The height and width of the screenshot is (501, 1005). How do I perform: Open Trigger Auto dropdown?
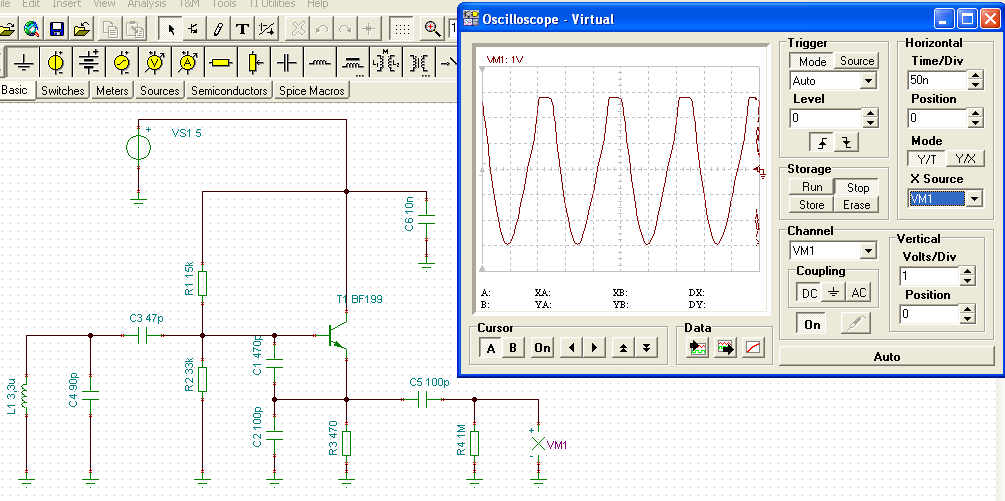(868, 81)
